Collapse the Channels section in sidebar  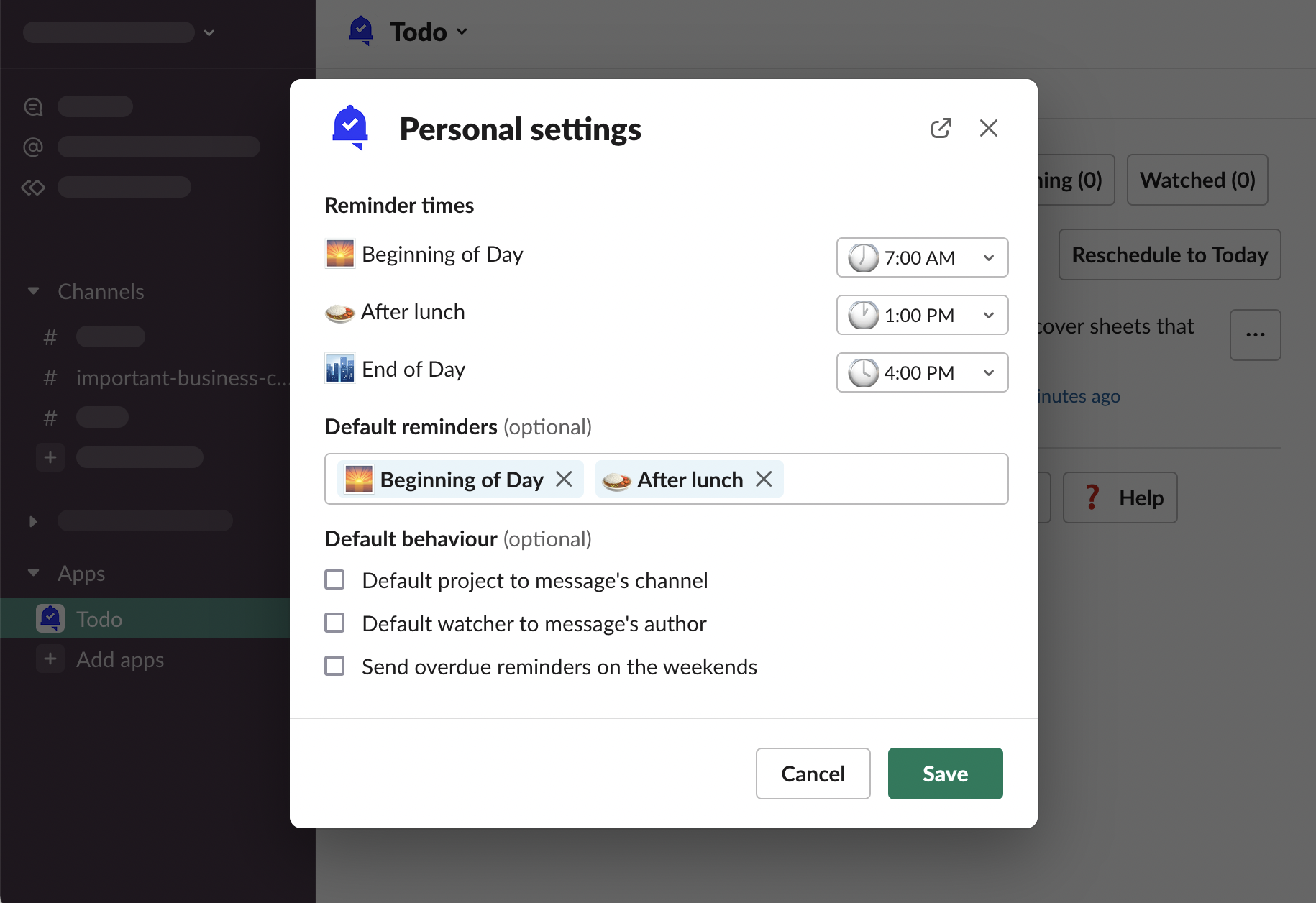pos(33,291)
